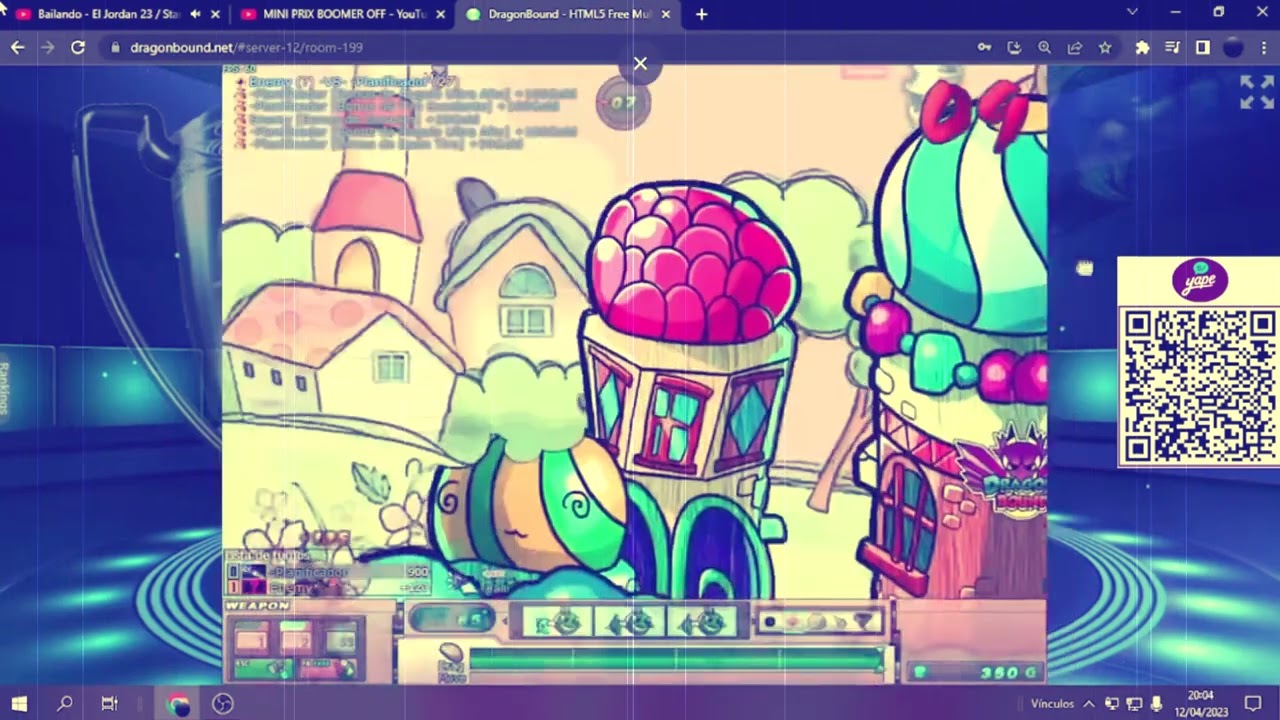This screenshot has height=720, width=1280.
Task: Open Windows taskbar search
Action: point(64,703)
